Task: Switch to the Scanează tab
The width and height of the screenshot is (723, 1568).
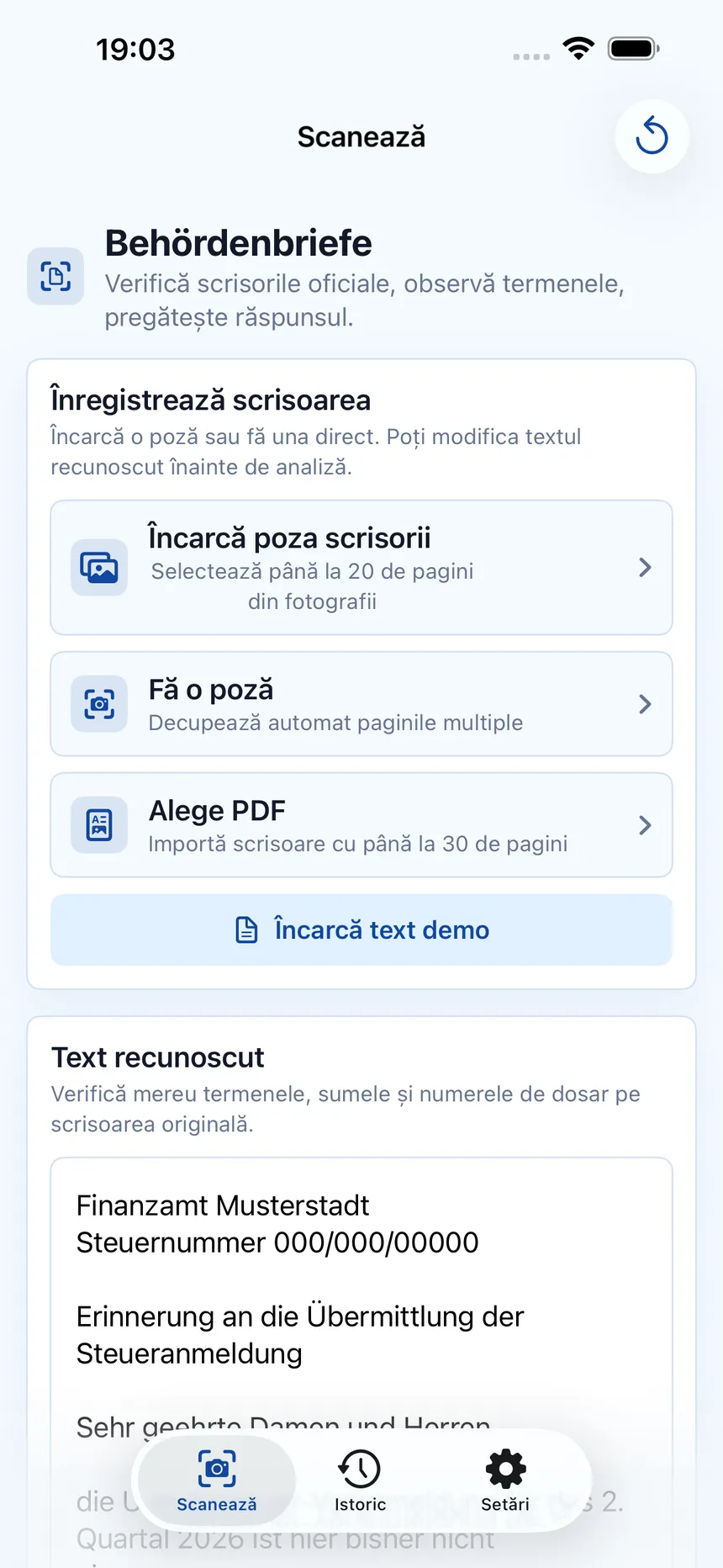Action: click(x=217, y=1481)
